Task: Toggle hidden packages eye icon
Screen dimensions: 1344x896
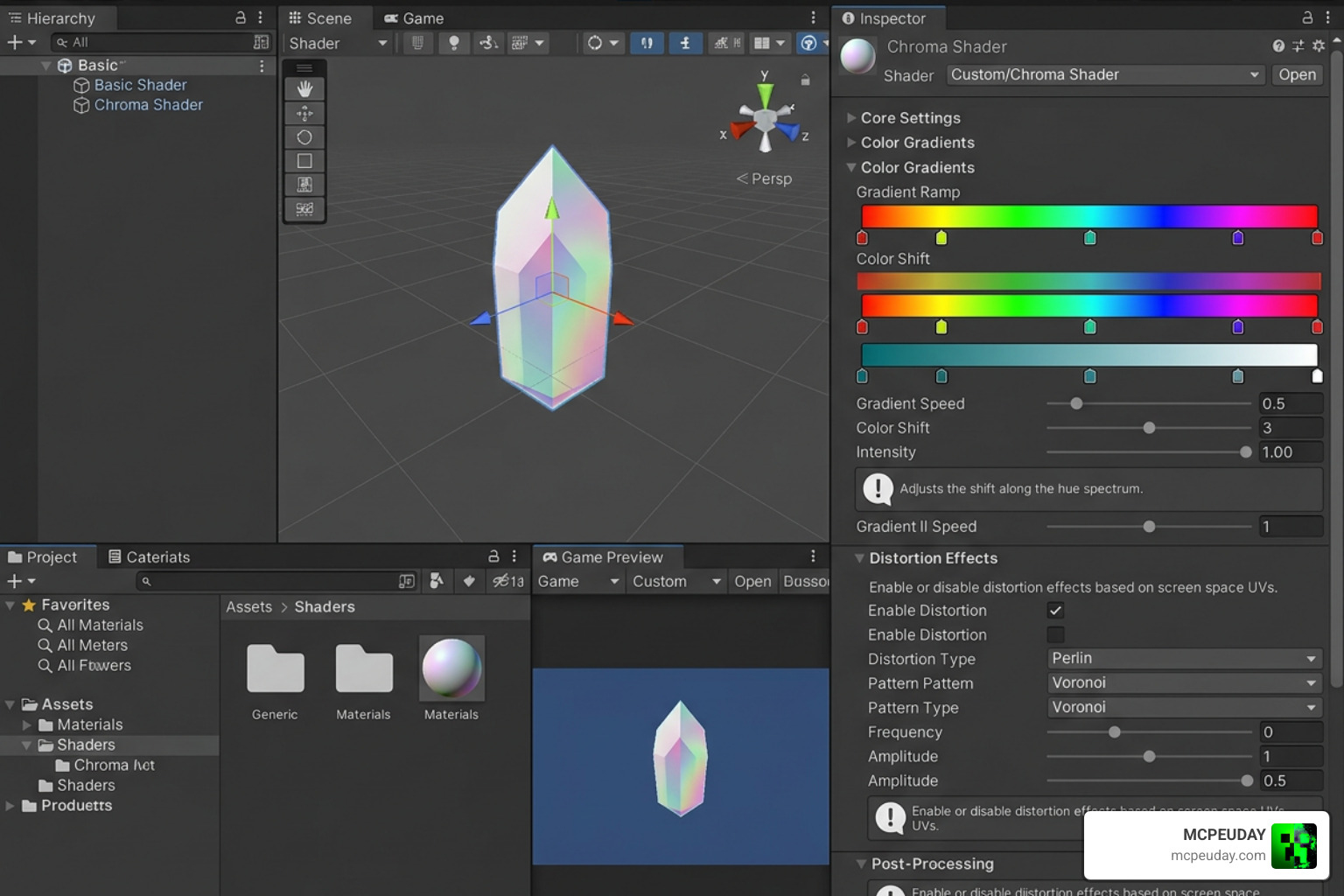Action: pos(507,581)
